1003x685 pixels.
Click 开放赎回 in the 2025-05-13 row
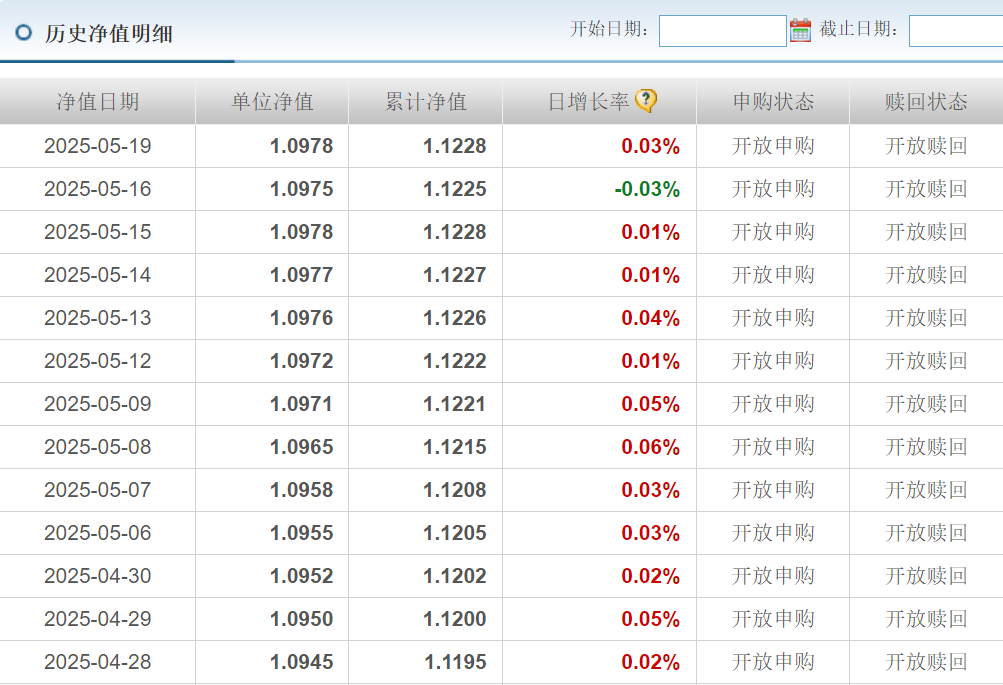click(926, 318)
